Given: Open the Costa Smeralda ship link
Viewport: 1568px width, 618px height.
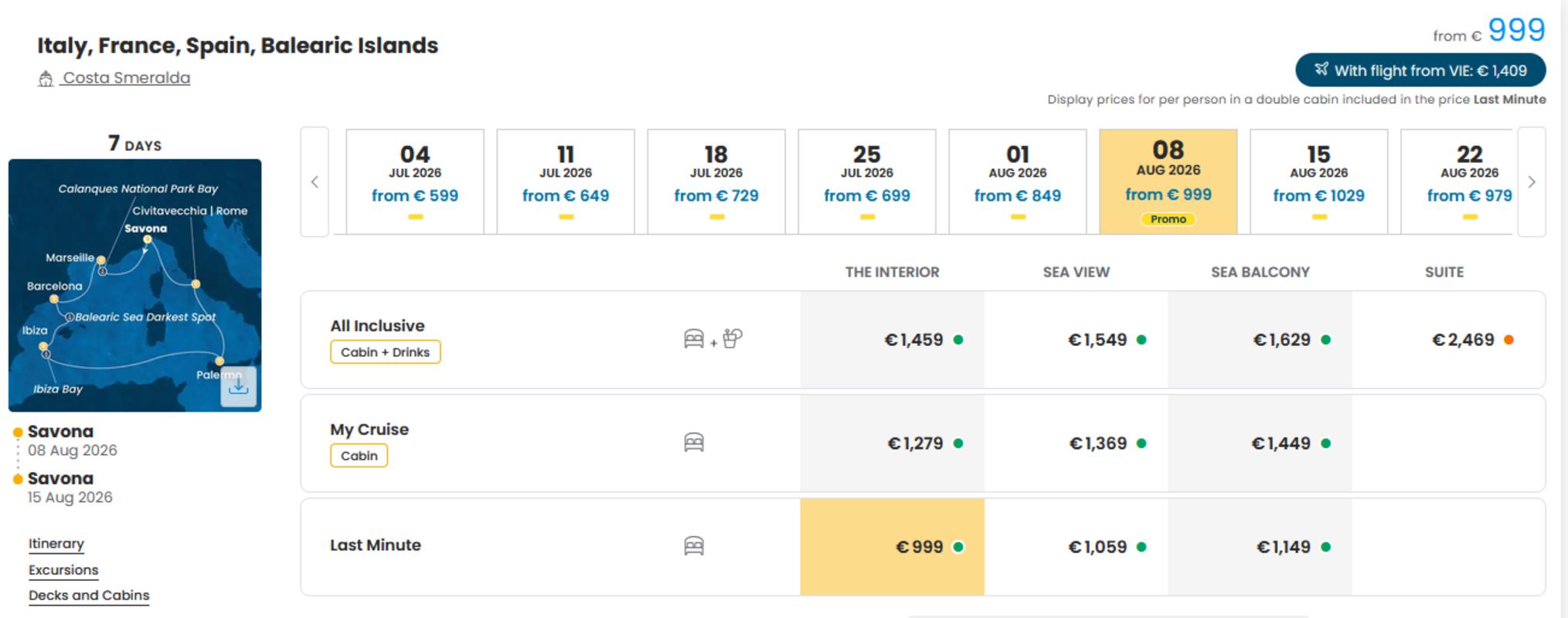Looking at the screenshot, I should pos(126,78).
